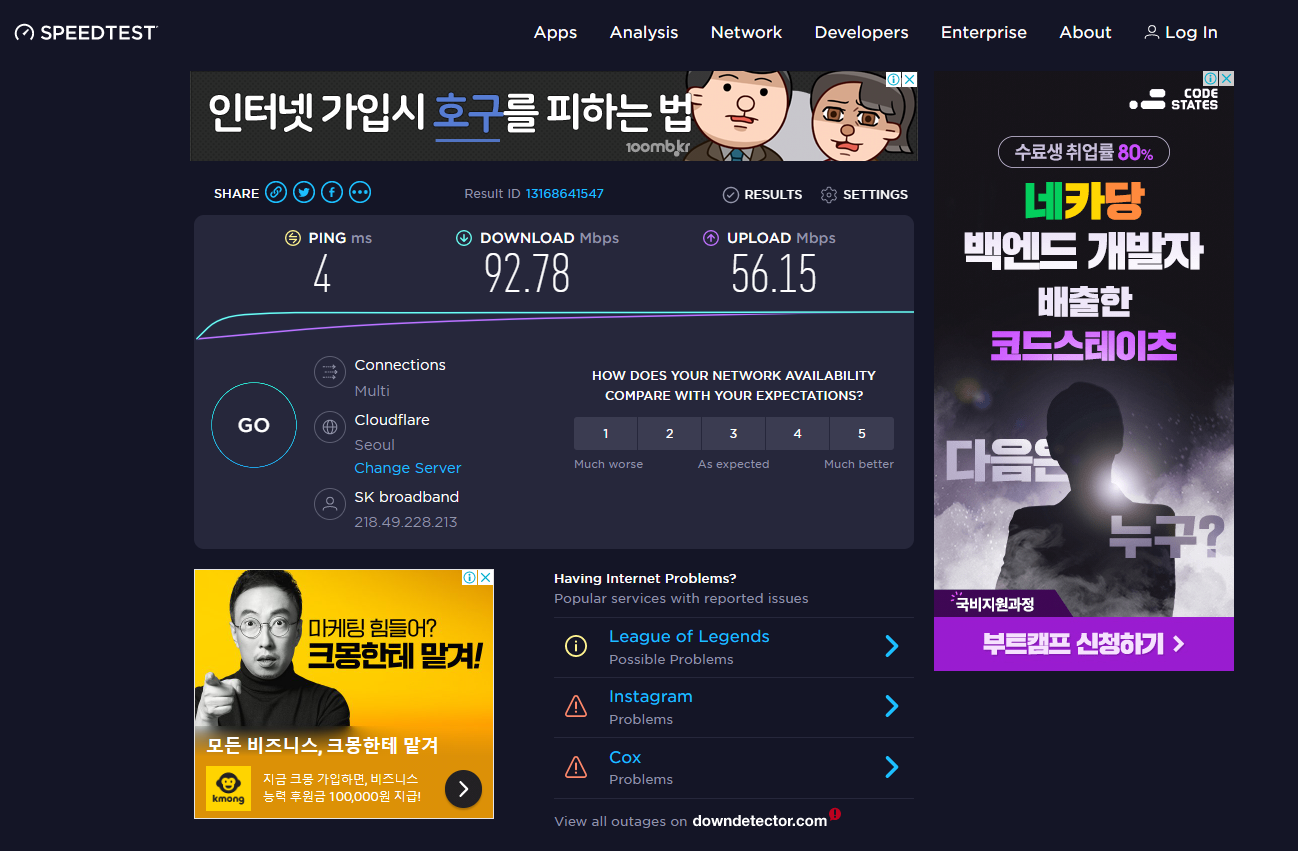Screen dimensions: 1298x851
Task: Share result via Twitter icon
Action: click(x=304, y=193)
